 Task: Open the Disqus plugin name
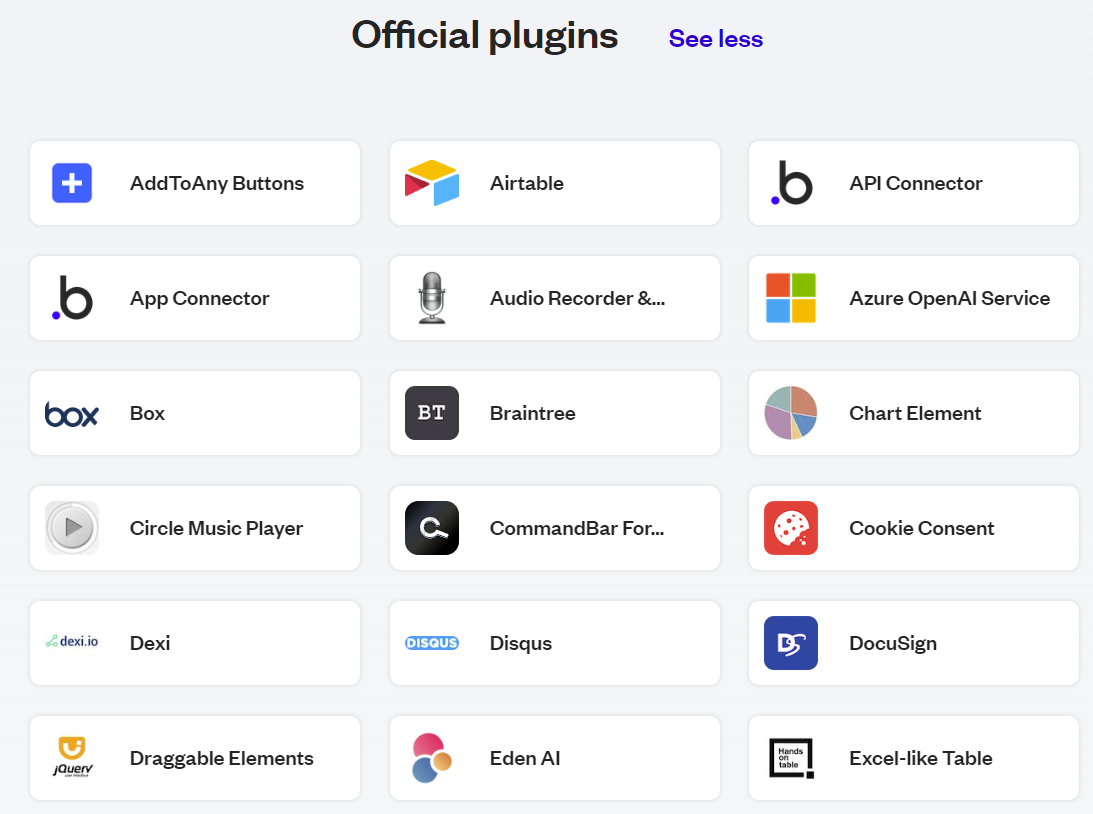[x=521, y=643]
